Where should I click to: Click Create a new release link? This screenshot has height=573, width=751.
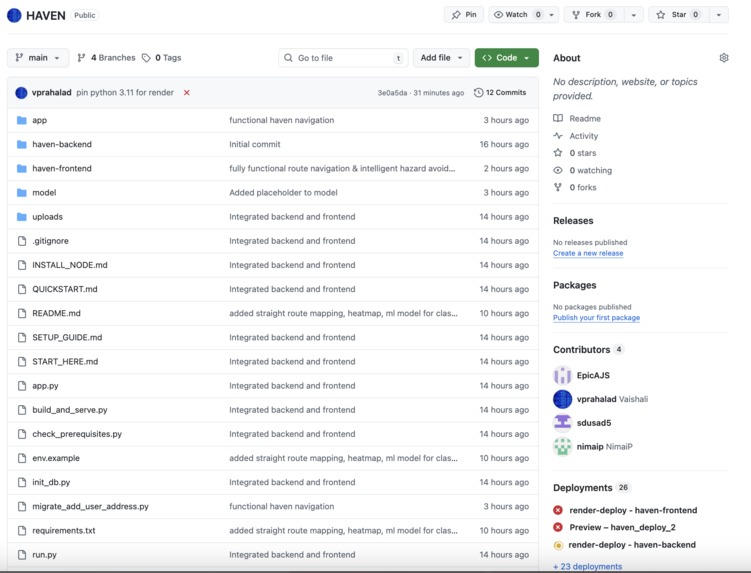588,253
